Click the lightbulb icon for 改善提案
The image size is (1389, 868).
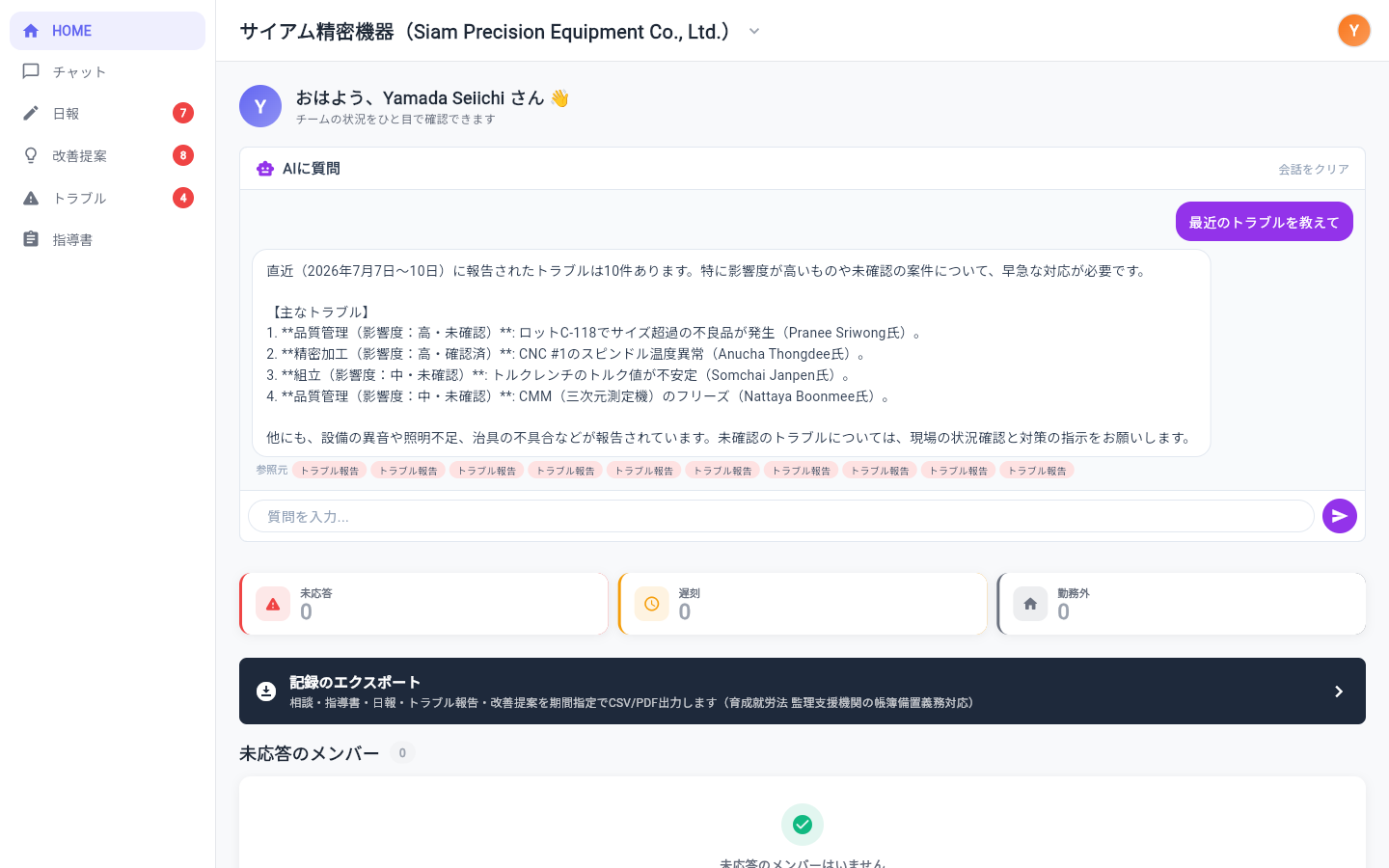(x=31, y=155)
